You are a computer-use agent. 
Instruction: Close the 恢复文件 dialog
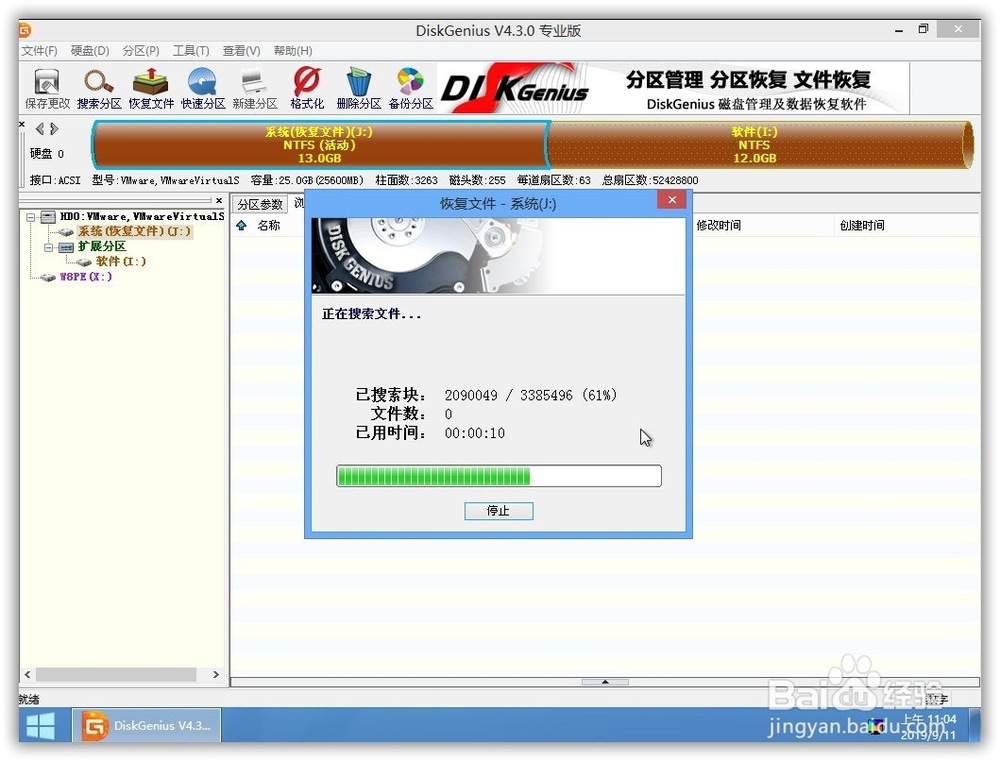[672, 200]
